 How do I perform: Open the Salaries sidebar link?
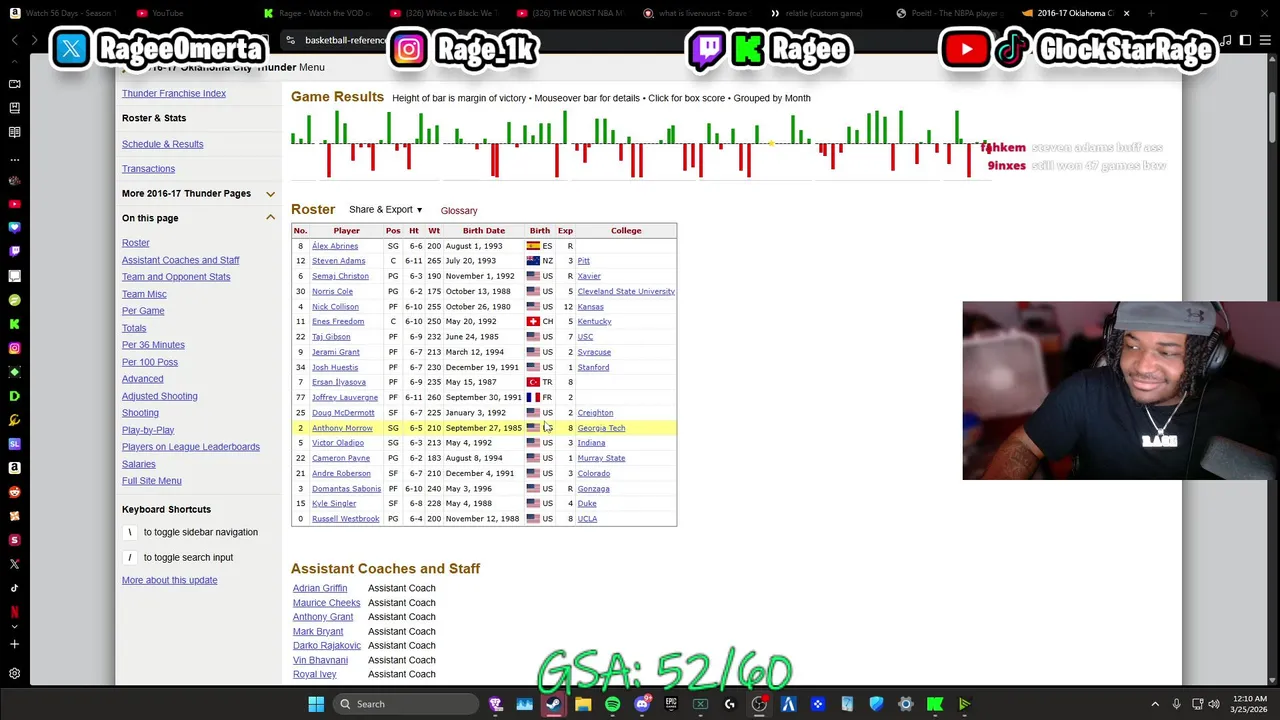coord(138,464)
